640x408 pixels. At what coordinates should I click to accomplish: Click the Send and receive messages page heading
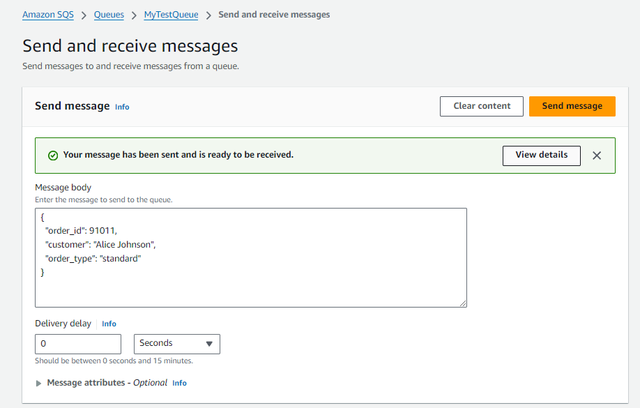click(130, 47)
